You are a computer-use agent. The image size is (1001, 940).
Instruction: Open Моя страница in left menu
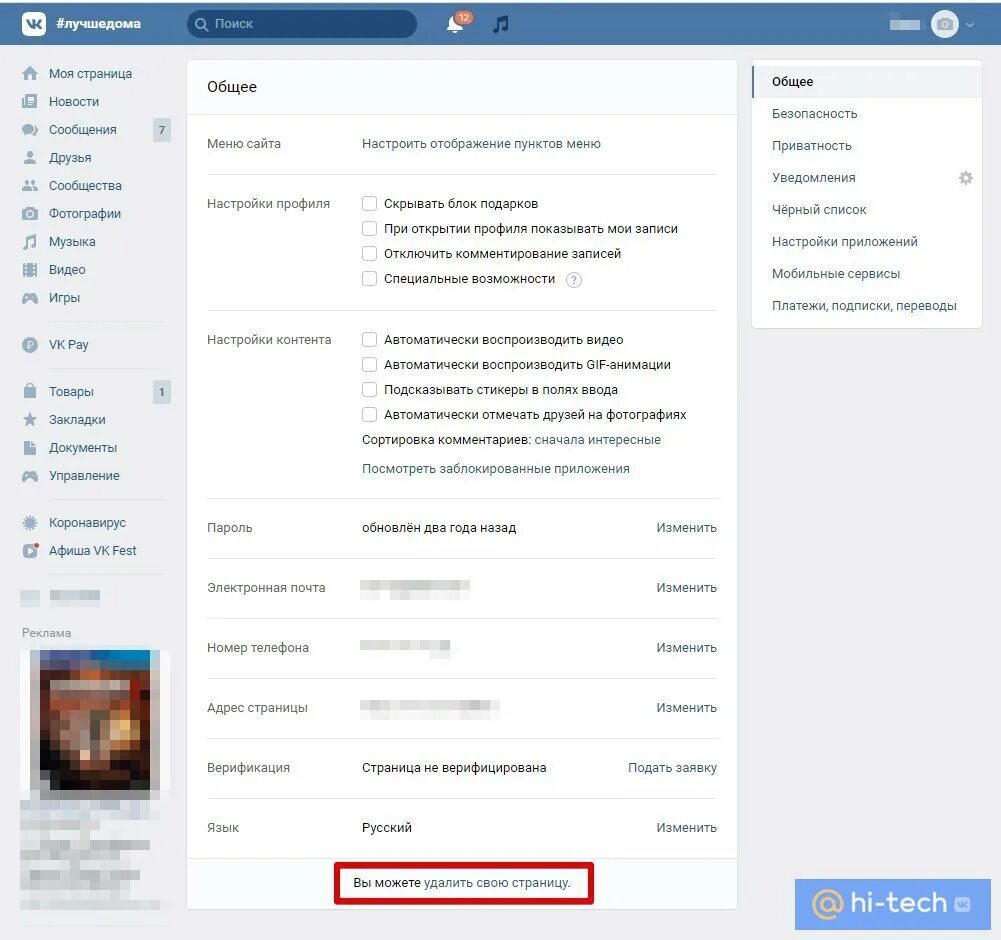click(x=91, y=73)
